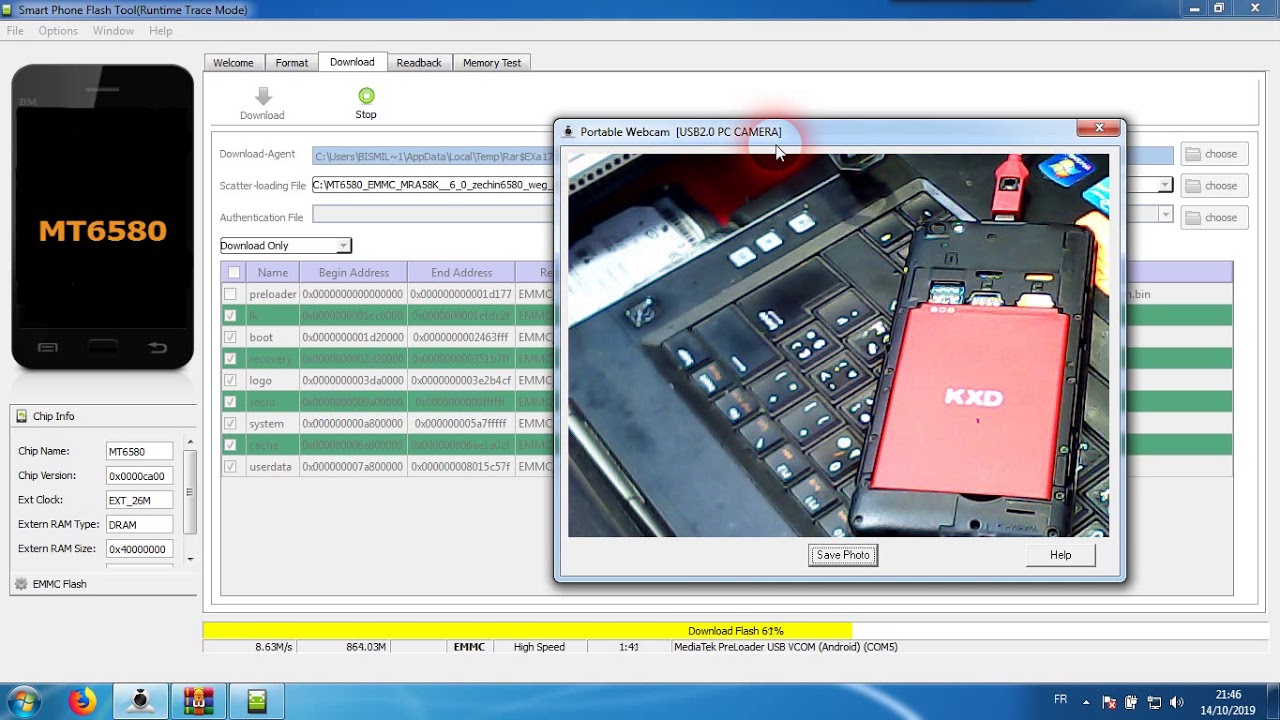Click the MT6580 phone image

pyautogui.click(x=102, y=218)
